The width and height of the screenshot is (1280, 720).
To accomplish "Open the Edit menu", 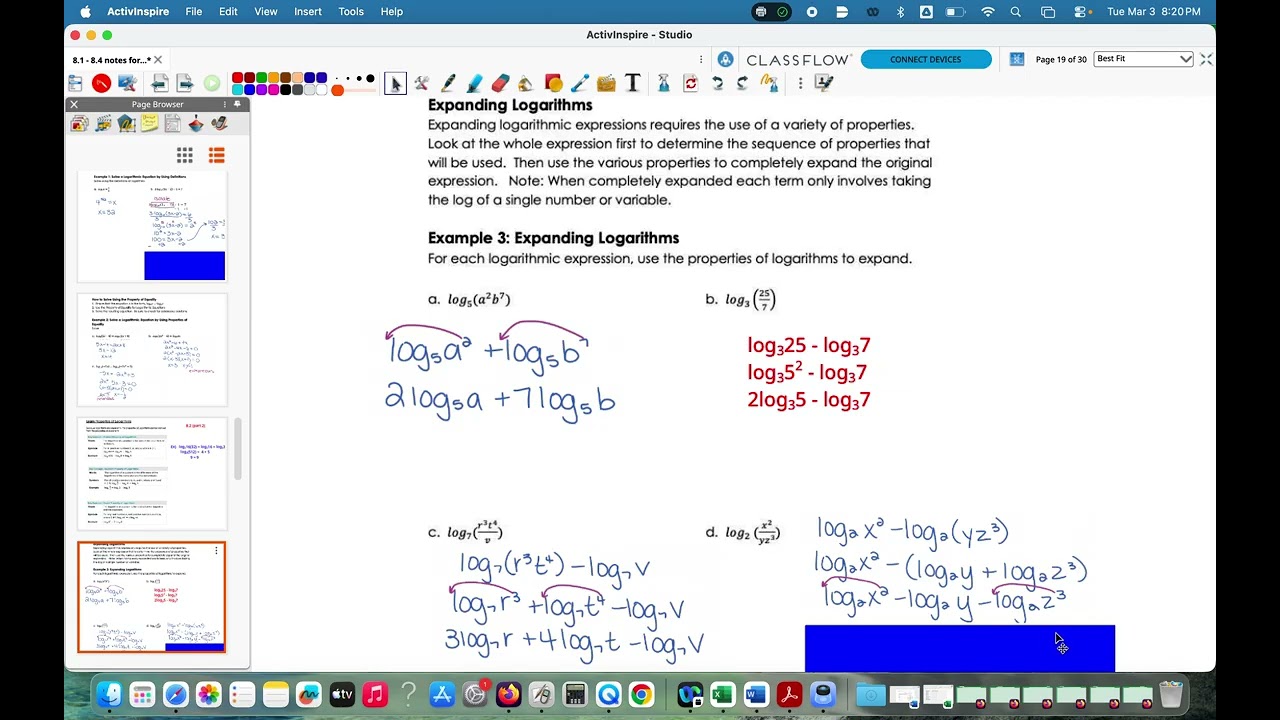I will point(228,11).
